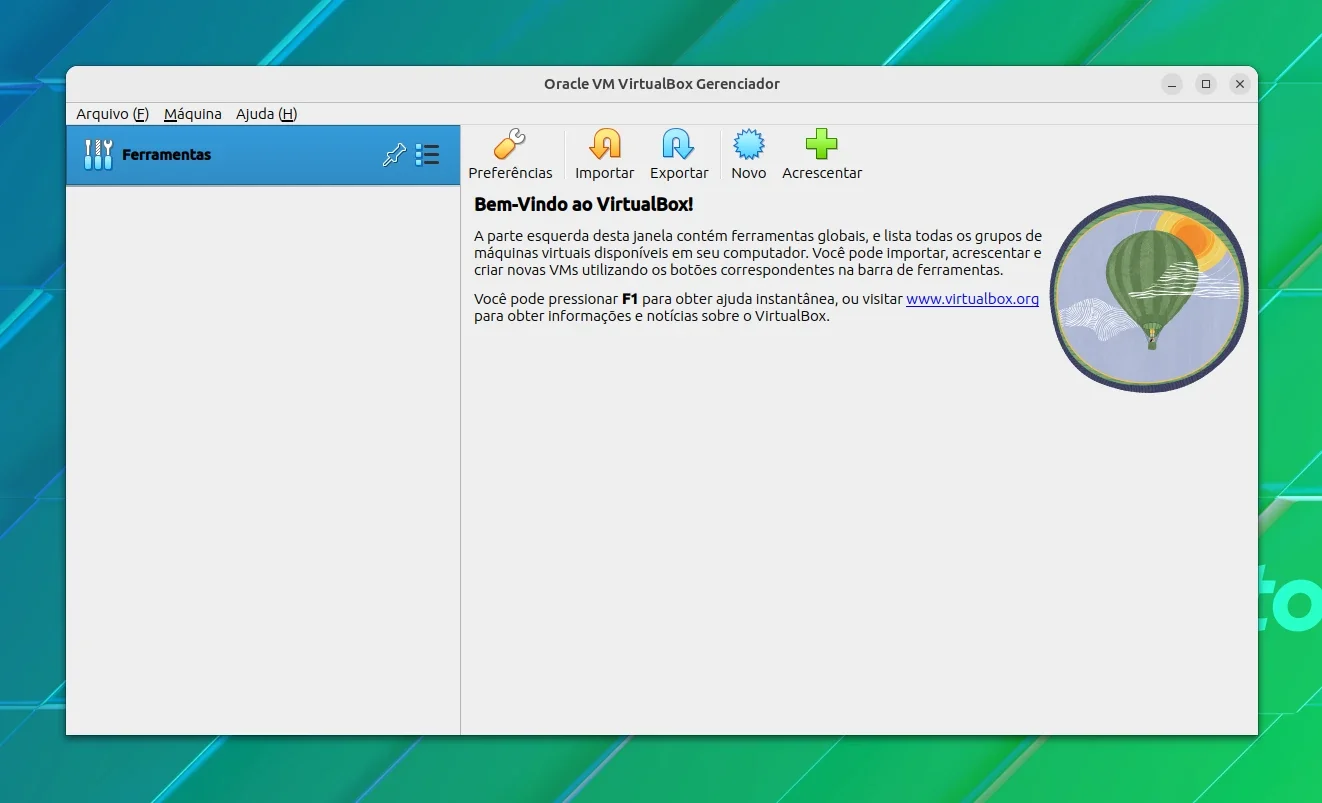
Task: Click the Ferramentas tools icon in sidebar
Action: [x=98, y=154]
